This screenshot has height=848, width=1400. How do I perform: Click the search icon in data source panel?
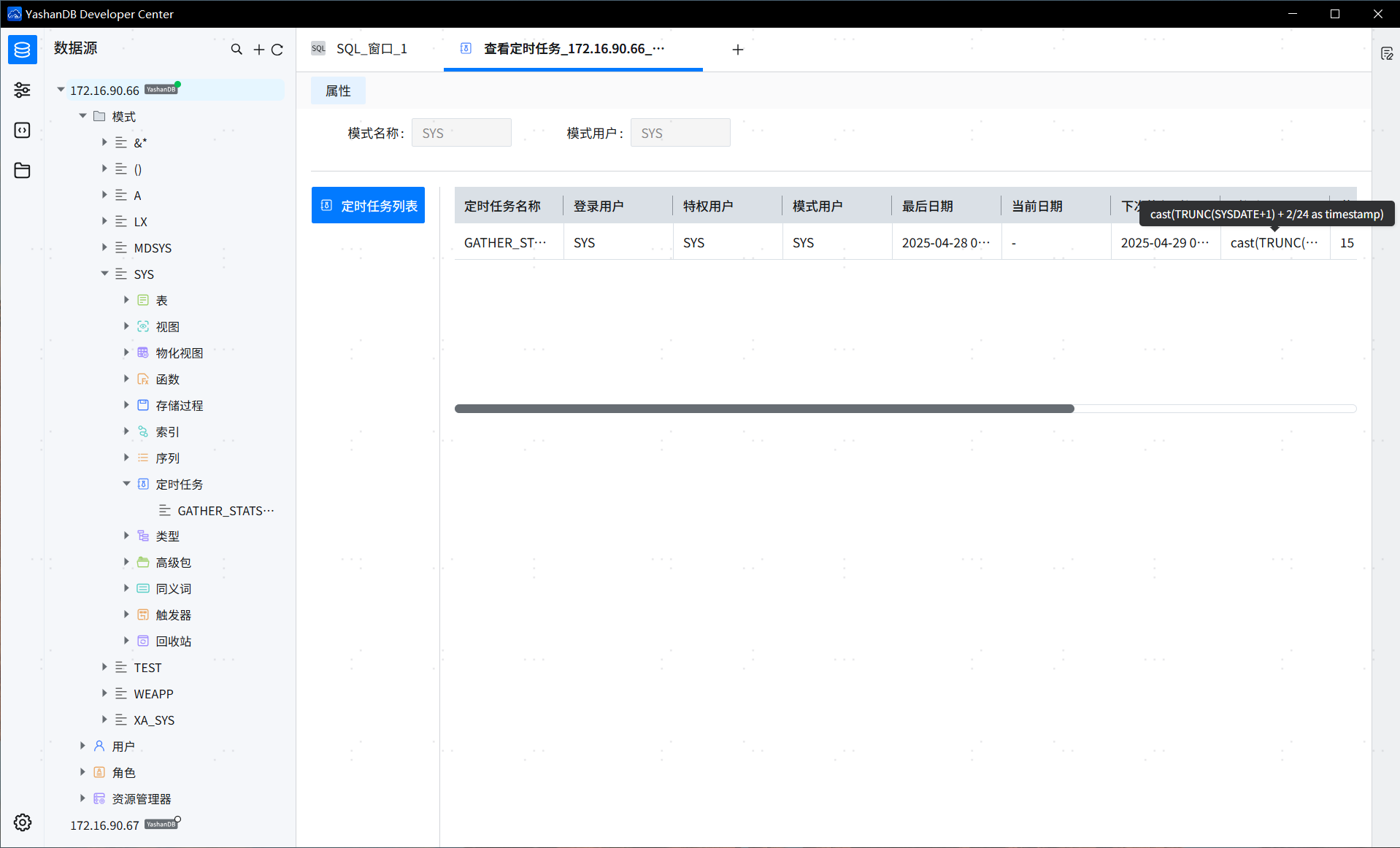pos(236,50)
